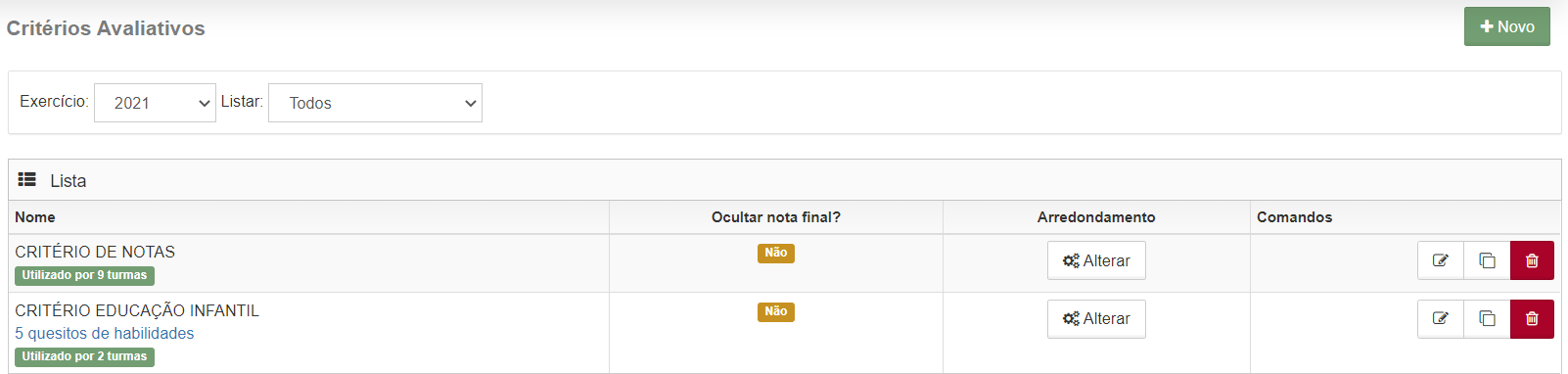The height and width of the screenshot is (374, 1568).
Task: Click the Utilizado por 9 turmas badge
Action: (84, 275)
